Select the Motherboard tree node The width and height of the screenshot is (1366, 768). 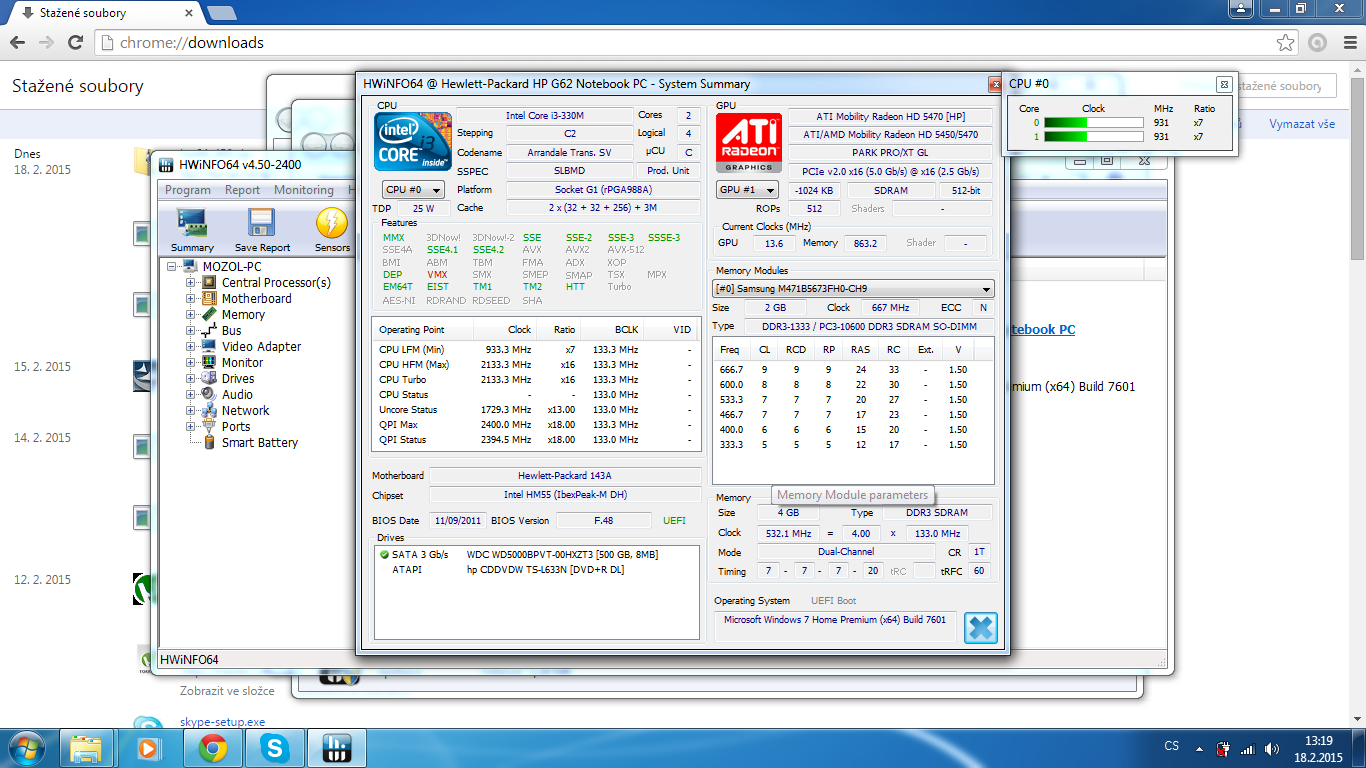click(x=256, y=299)
